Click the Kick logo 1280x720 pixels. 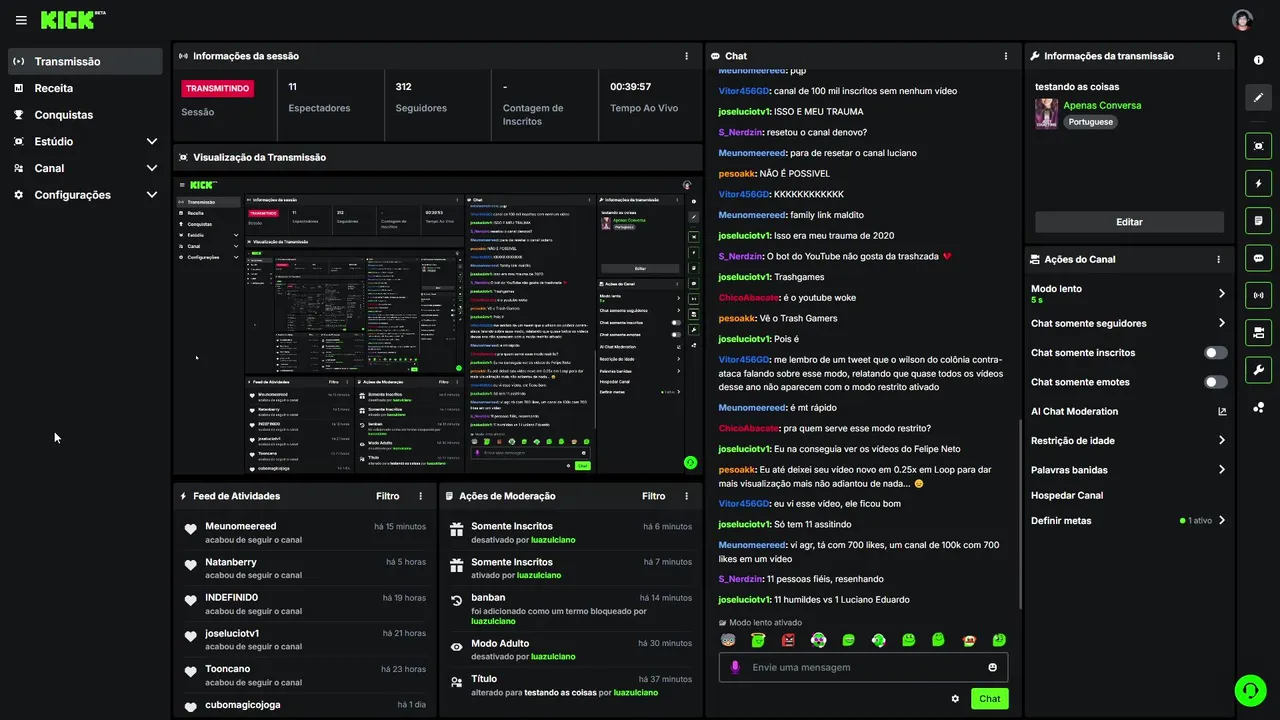73,20
